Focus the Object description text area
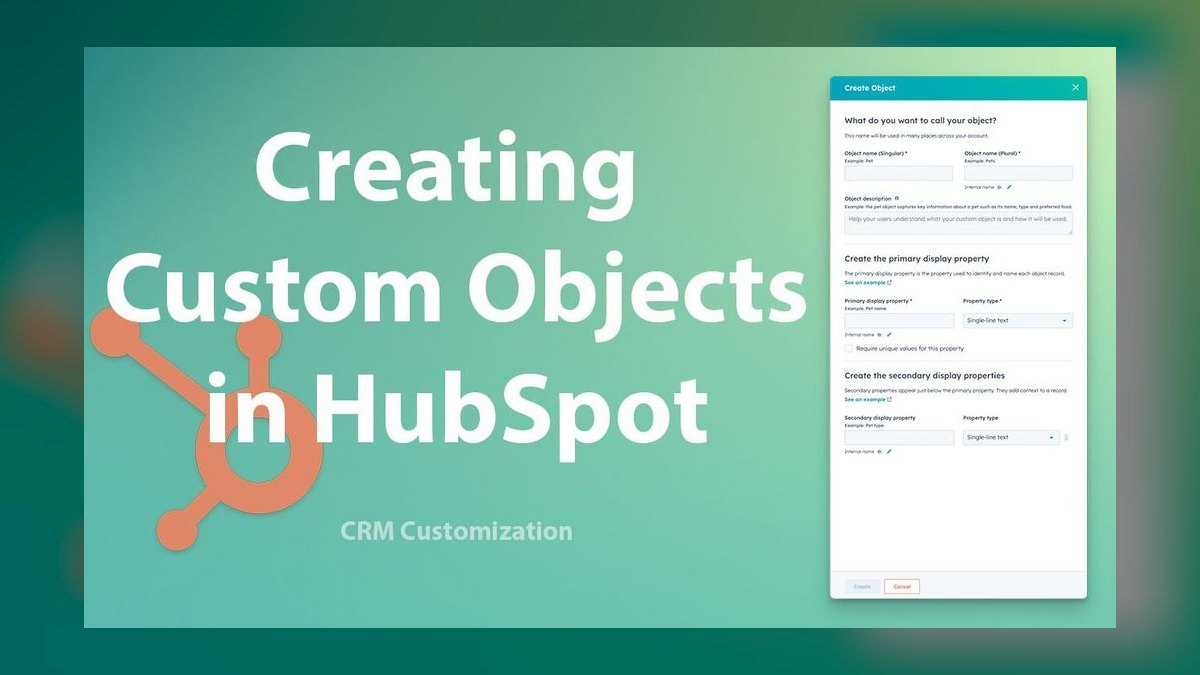 pyautogui.click(x=959, y=223)
